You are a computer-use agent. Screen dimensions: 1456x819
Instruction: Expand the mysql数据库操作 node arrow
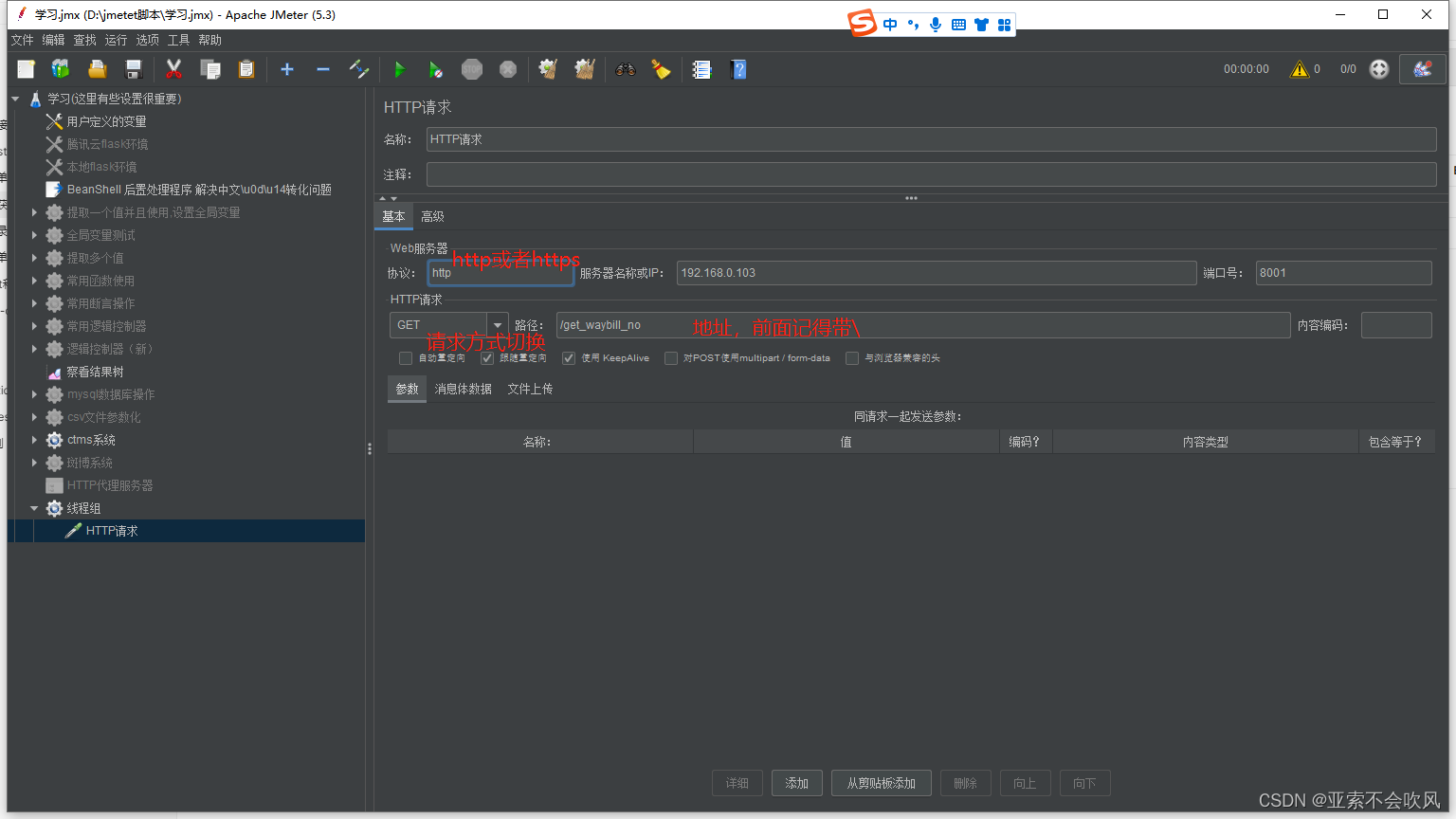[34, 394]
